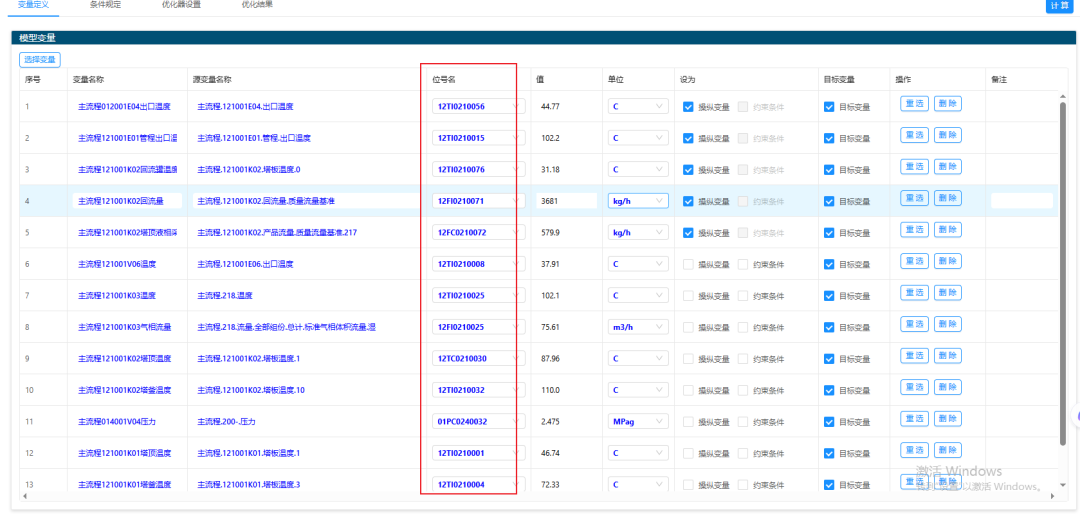Screen dimensions: 1080x517
Task: Open the 优化器设置 tab
Action: [x=181, y=4]
